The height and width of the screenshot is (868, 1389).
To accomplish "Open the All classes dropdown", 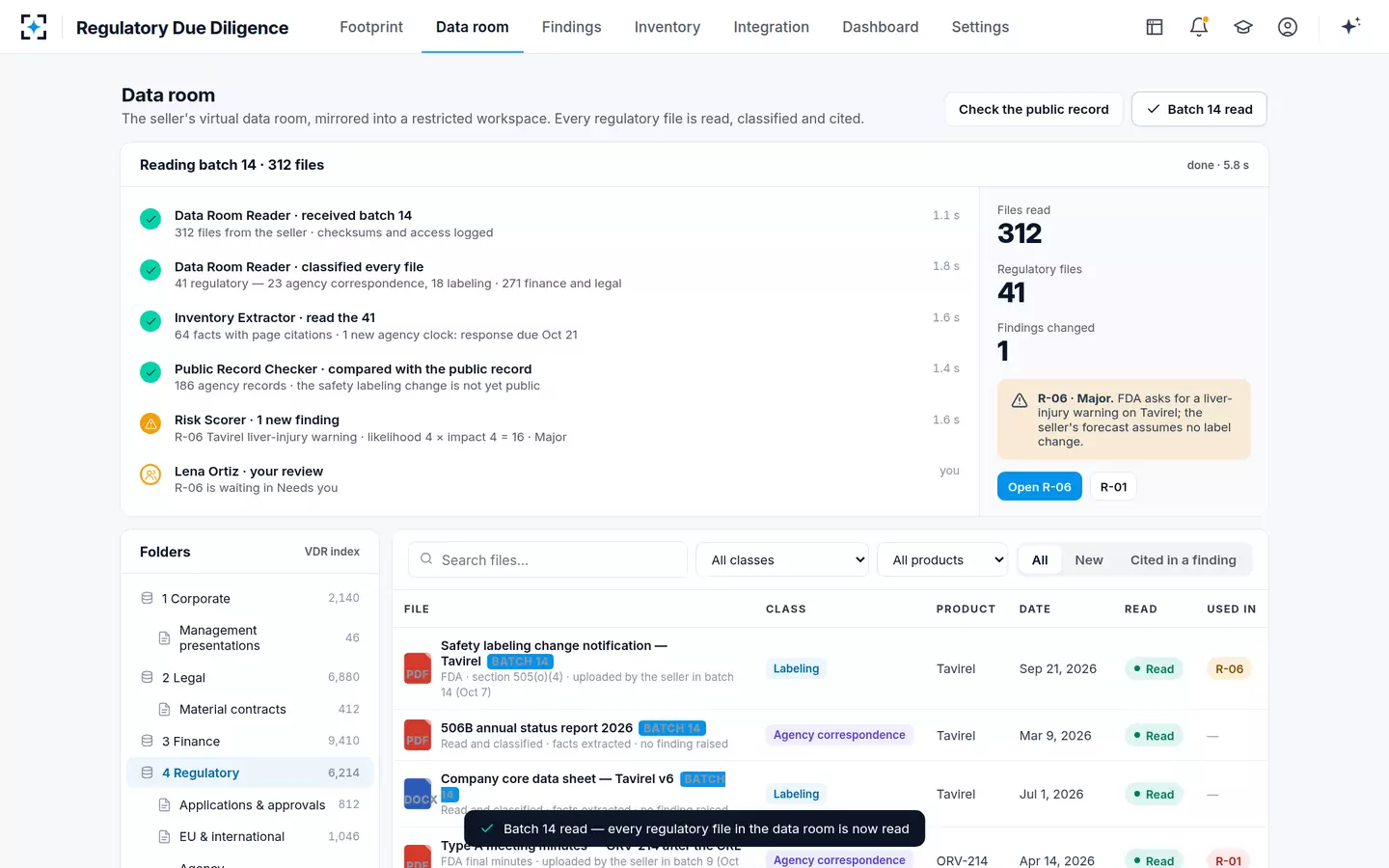I will click(x=782, y=559).
